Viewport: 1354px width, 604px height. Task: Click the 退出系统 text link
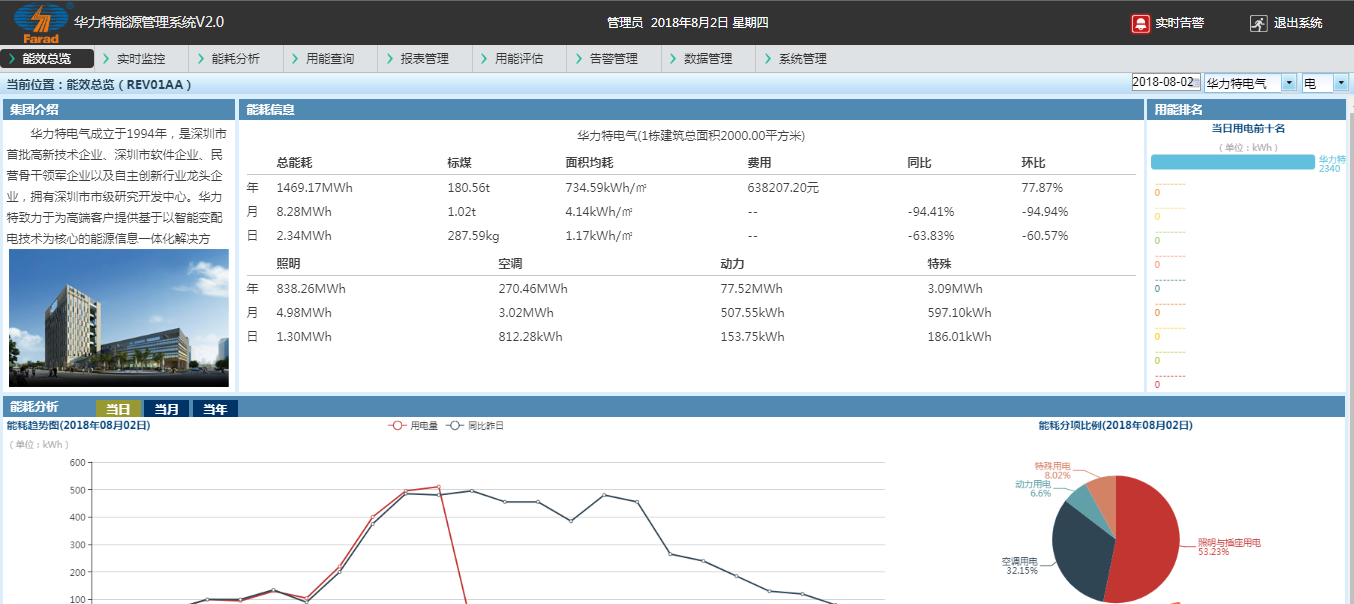(x=1298, y=23)
